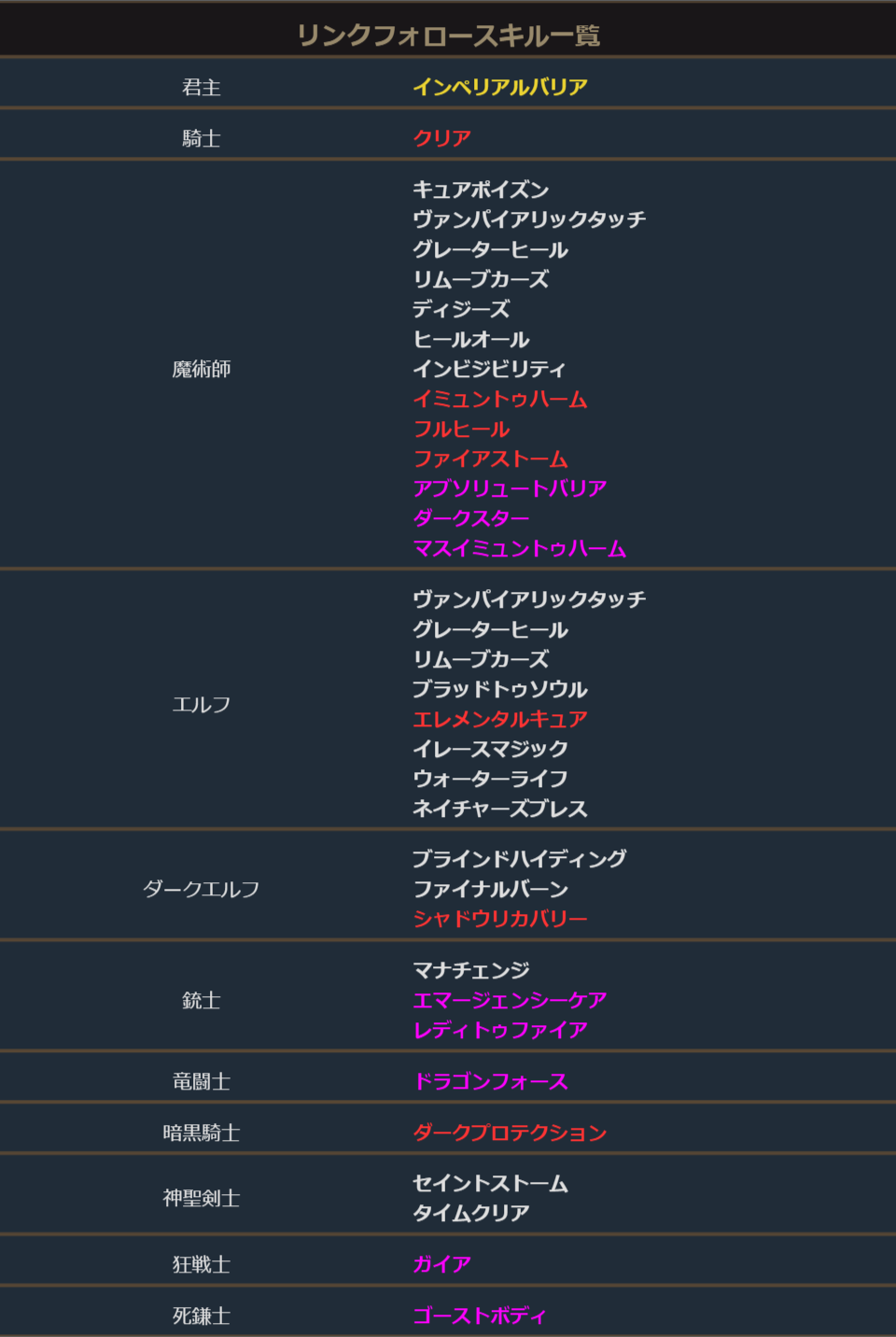Click the ドラゴンフォース skill name

pos(490,1081)
